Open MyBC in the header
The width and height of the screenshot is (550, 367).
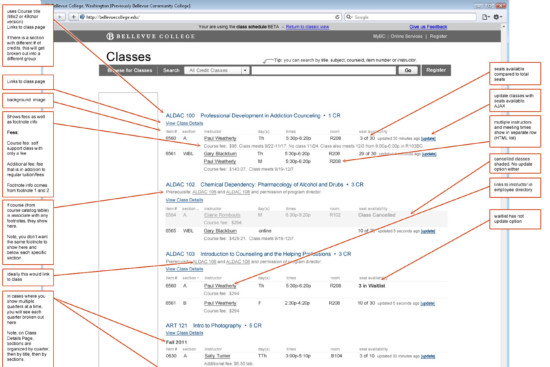pyautogui.click(x=379, y=36)
